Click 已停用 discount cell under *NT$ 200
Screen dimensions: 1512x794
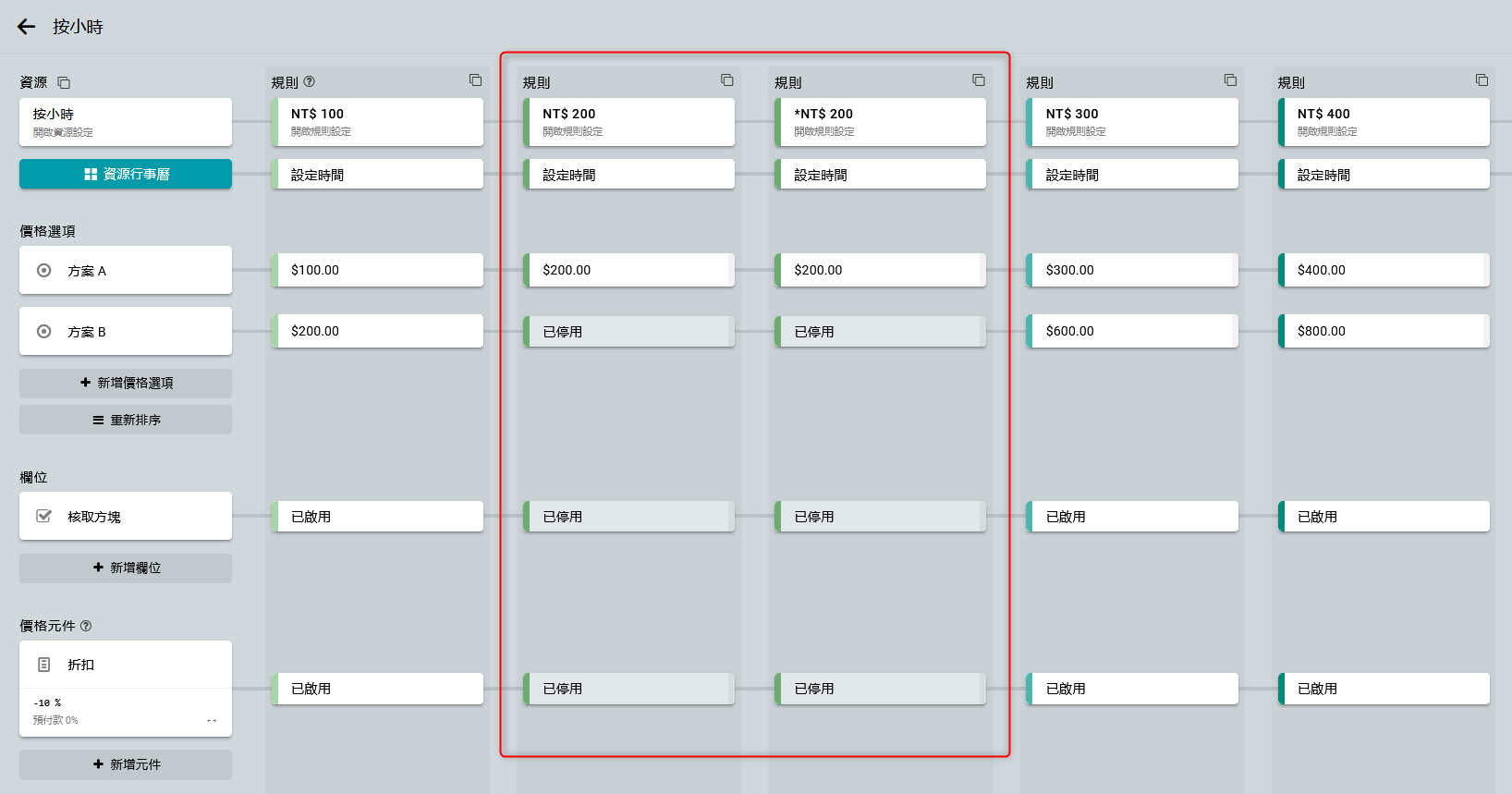click(x=880, y=689)
